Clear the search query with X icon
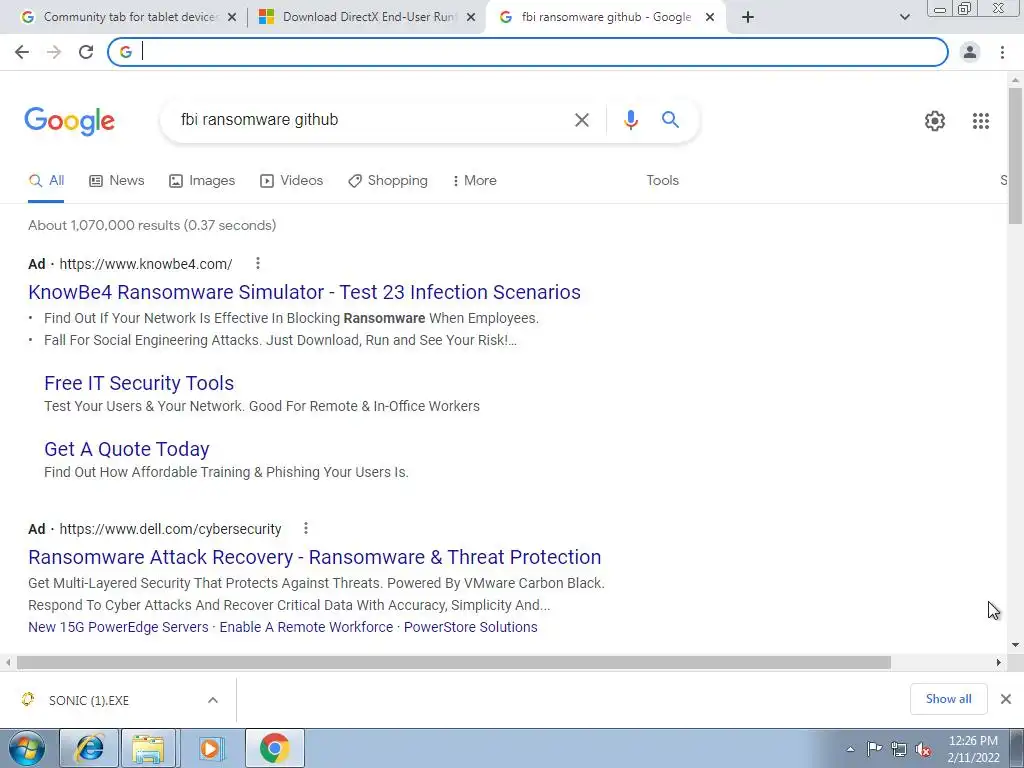Screen dimensions: 1024x768 pos(581,120)
